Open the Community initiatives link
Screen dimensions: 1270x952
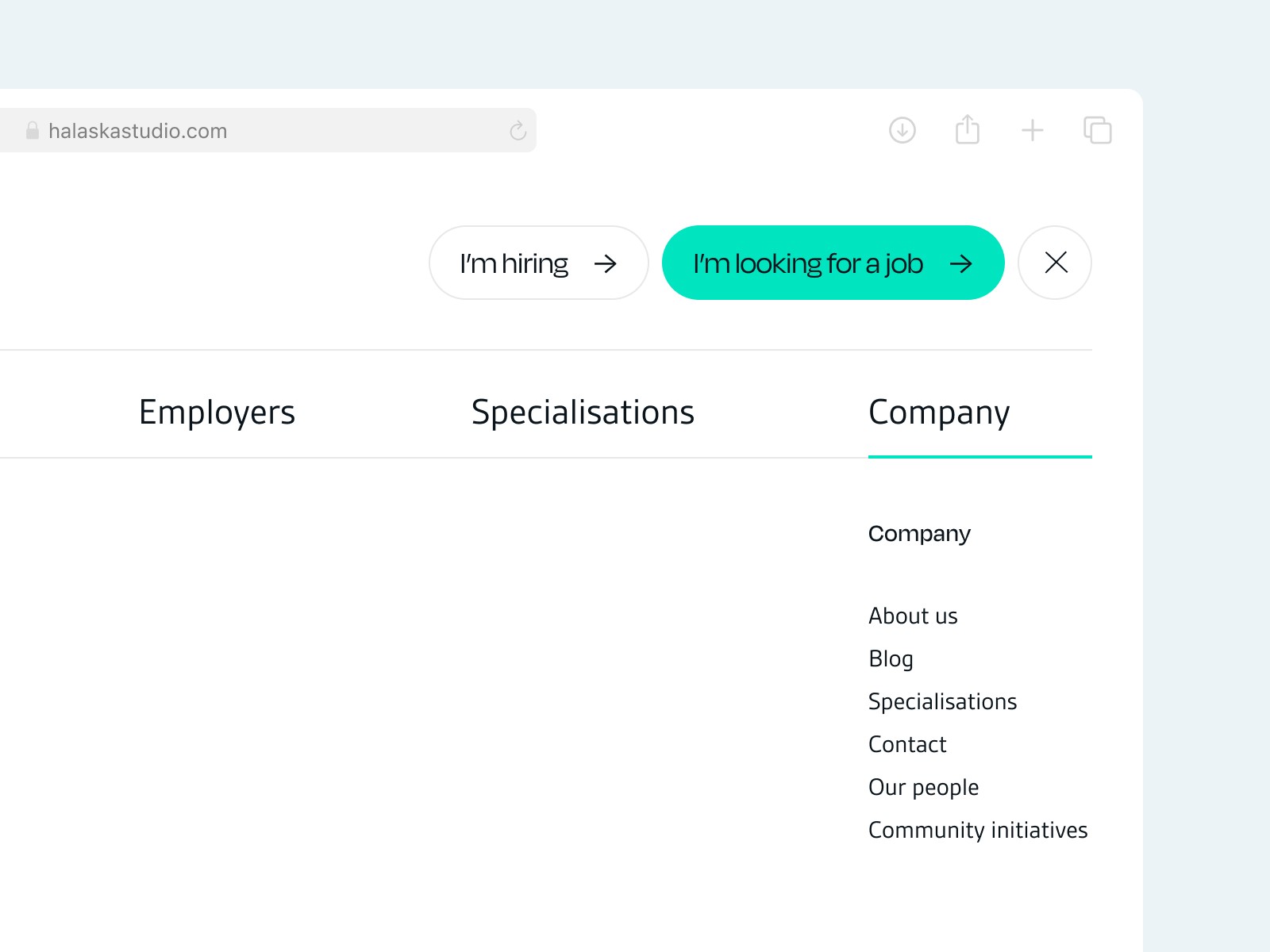pyautogui.click(x=978, y=830)
